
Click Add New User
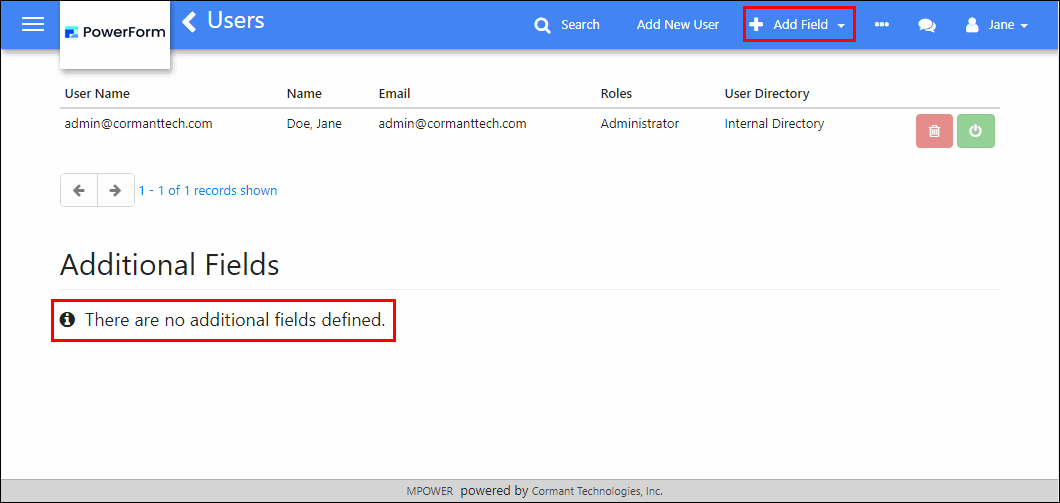click(677, 24)
